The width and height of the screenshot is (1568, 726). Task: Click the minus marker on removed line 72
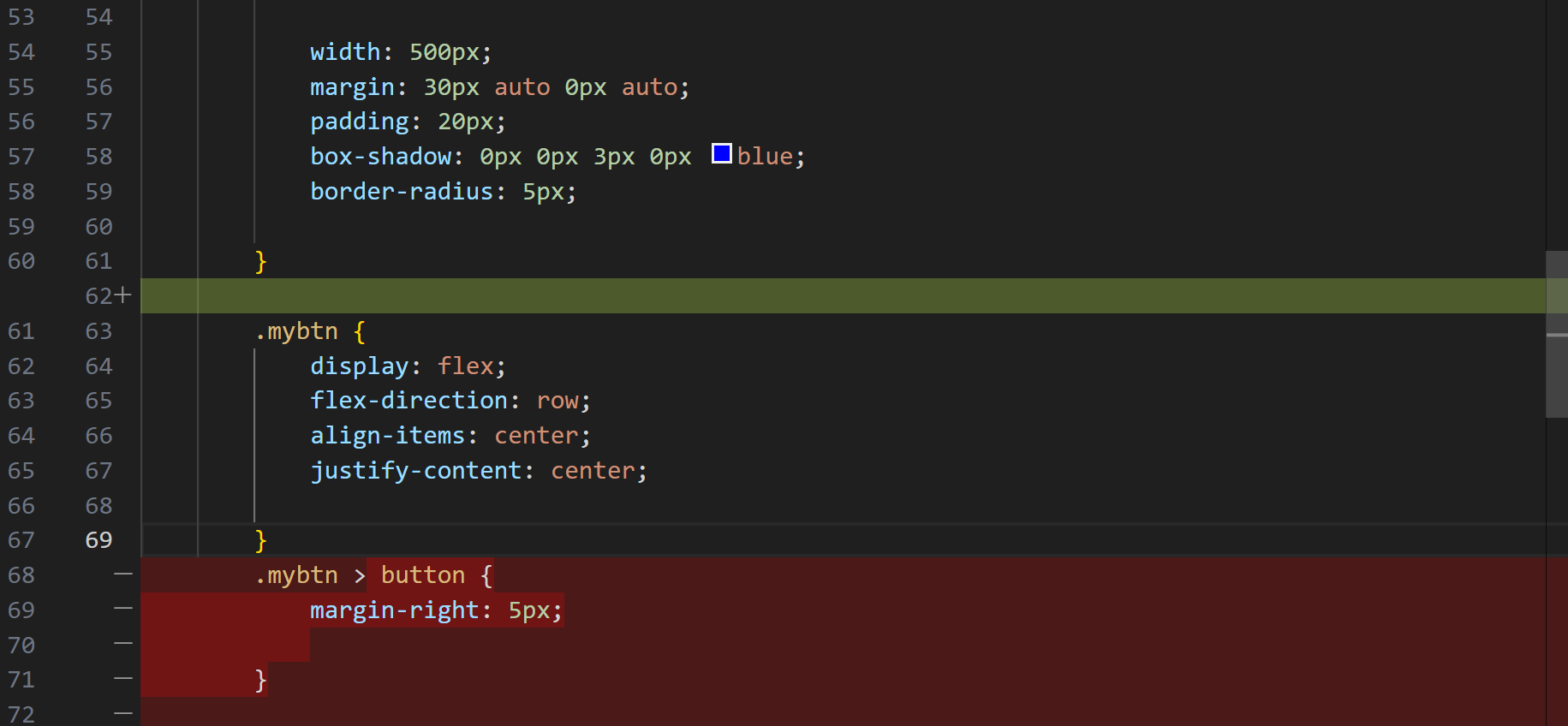(x=123, y=713)
